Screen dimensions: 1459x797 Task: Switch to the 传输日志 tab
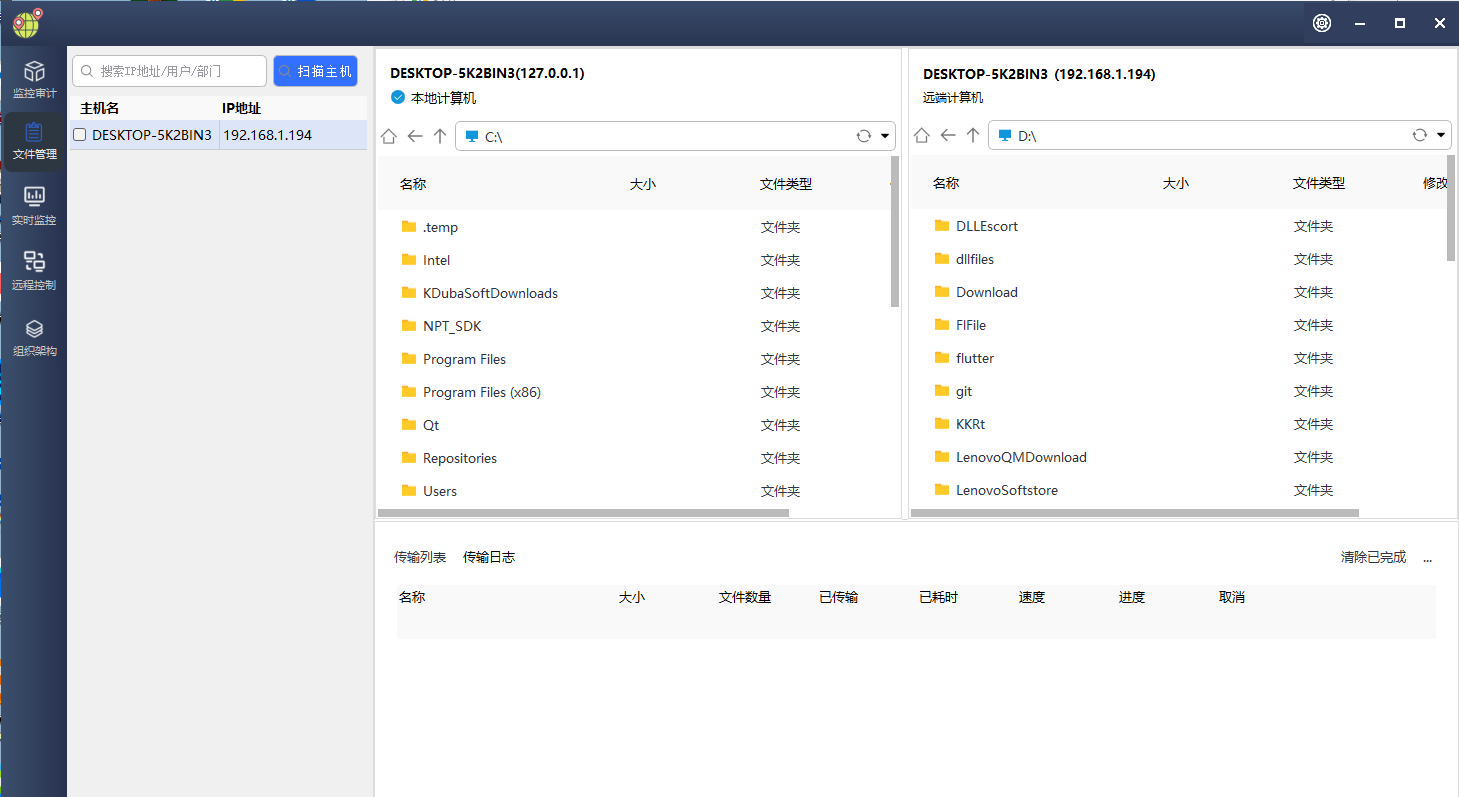(489, 557)
